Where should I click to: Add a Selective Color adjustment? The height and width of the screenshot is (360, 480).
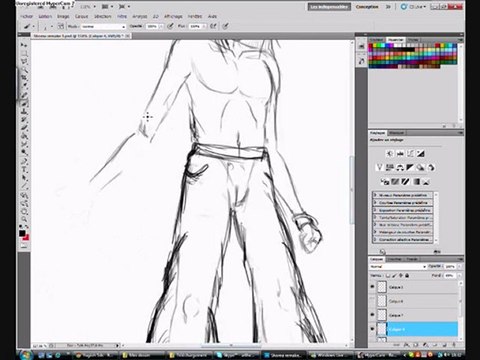tap(426, 182)
